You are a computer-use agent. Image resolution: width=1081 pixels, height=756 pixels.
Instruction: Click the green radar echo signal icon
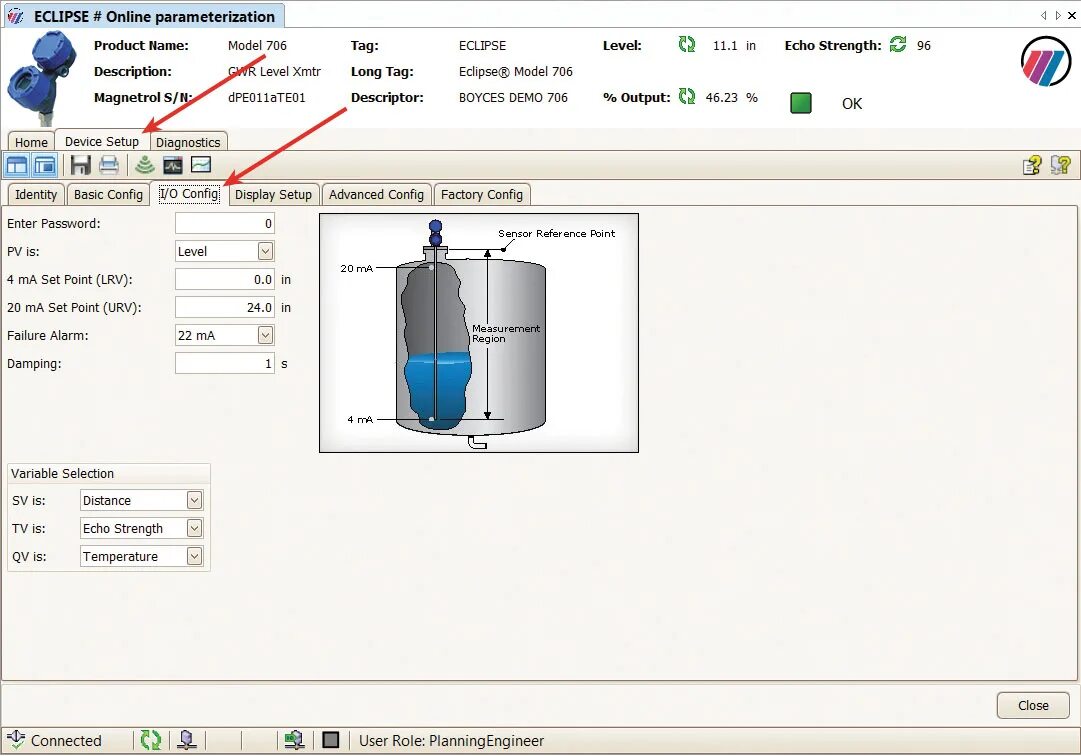(x=145, y=165)
